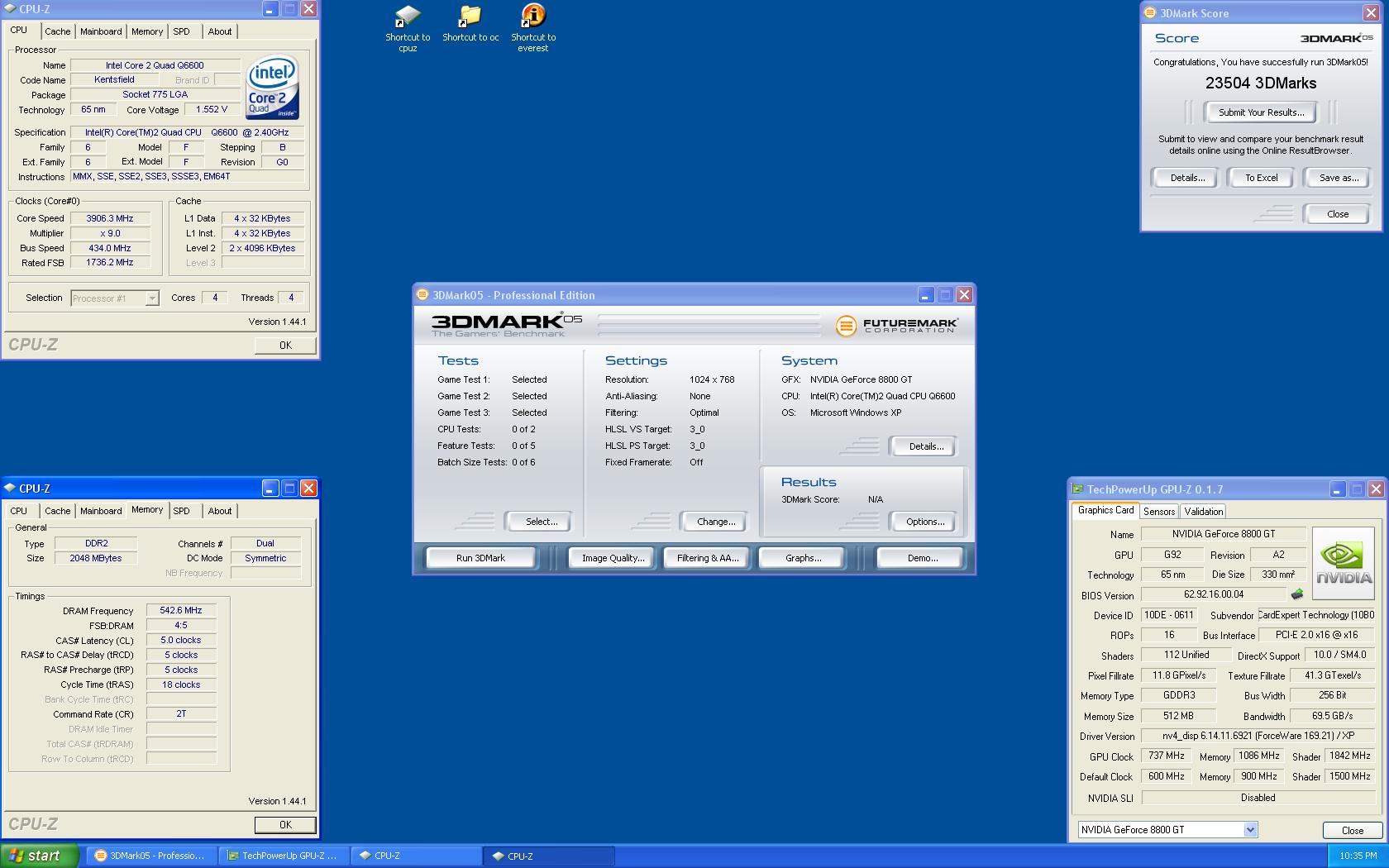Image resolution: width=1389 pixels, height=868 pixels.
Task: Open Memory tab in top CPU-Z window
Action: point(147,31)
